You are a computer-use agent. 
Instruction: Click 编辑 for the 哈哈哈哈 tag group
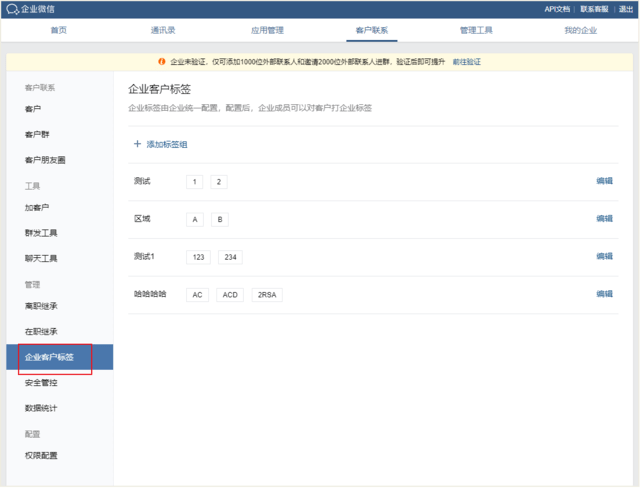(x=604, y=295)
